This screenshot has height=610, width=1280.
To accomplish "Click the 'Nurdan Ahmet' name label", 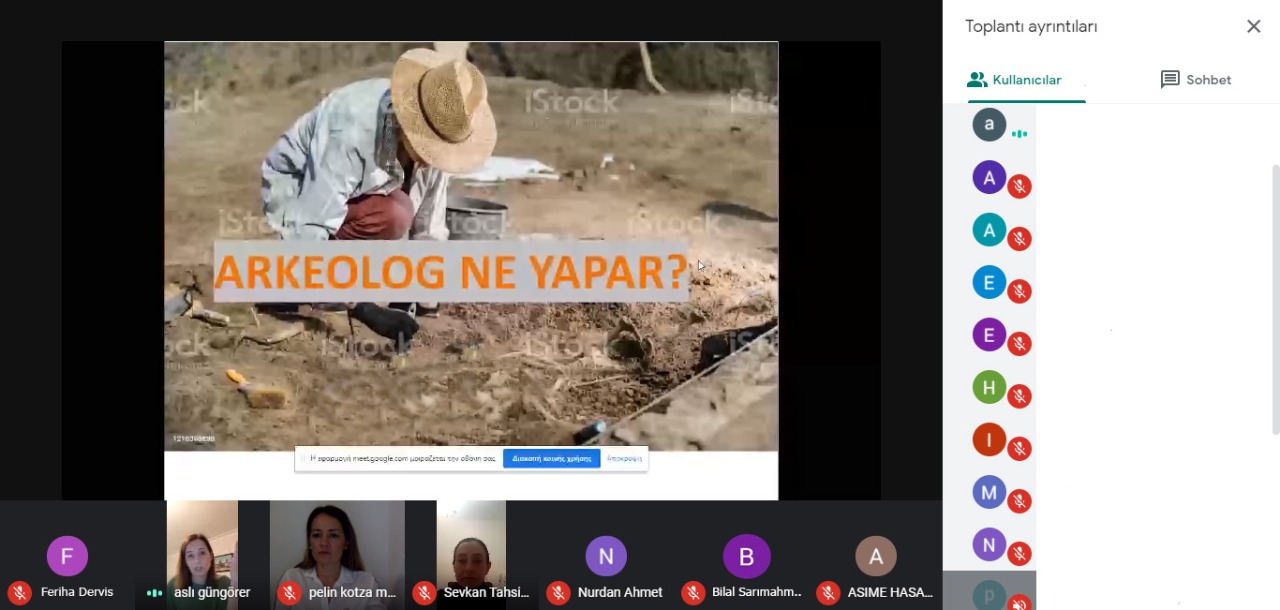I will click(620, 592).
